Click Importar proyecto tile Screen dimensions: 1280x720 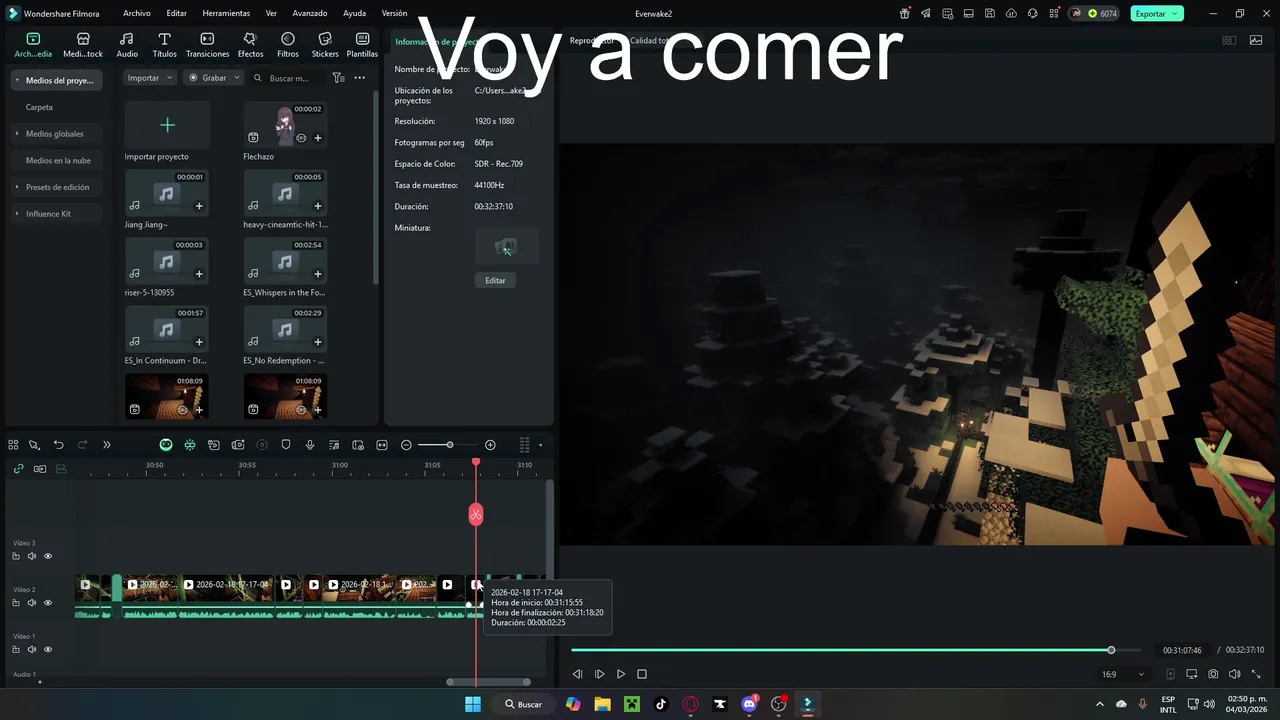point(167,125)
